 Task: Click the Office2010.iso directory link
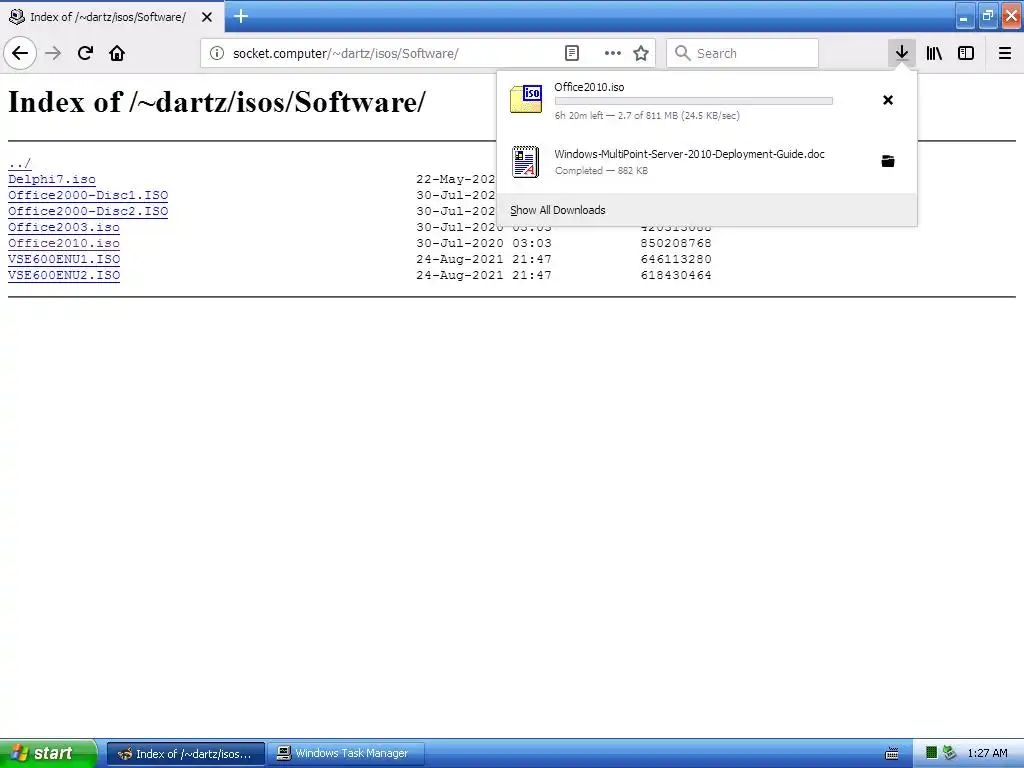click(x=64, y=243)
